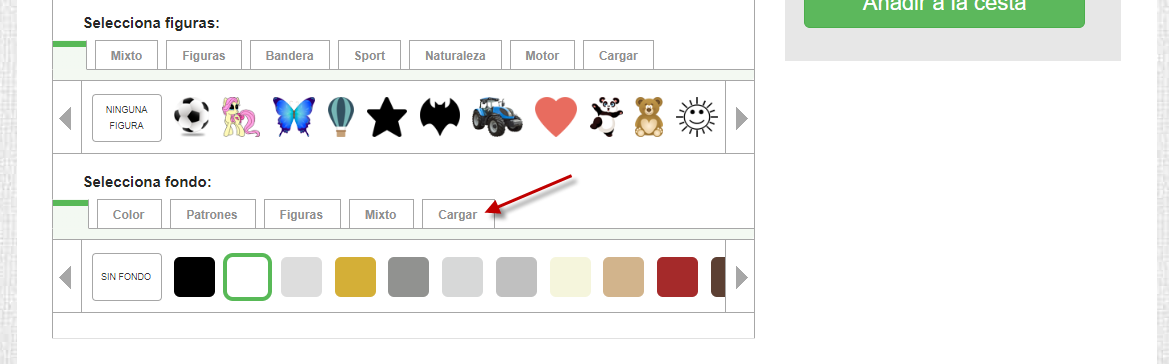Select the teddy bear figure
The width and height of the screenshot is (1169, 364).
(x=649, y=117)
